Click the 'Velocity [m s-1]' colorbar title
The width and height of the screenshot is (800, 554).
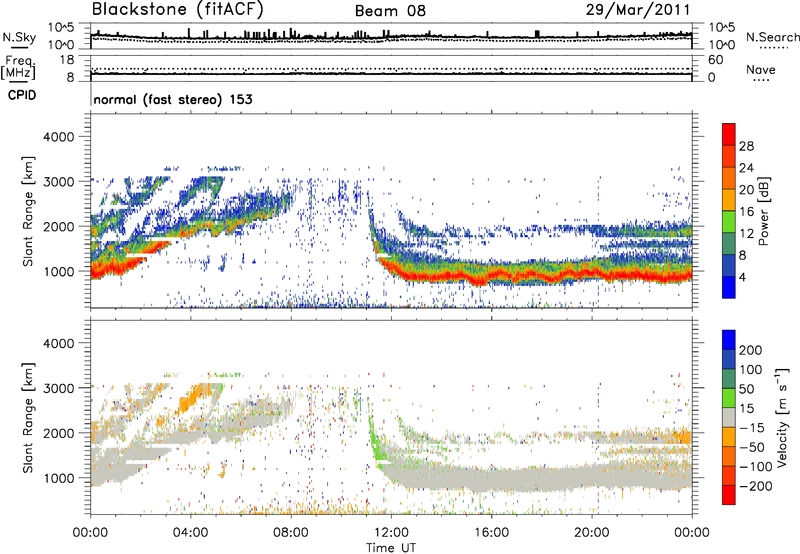coord(782,417)
